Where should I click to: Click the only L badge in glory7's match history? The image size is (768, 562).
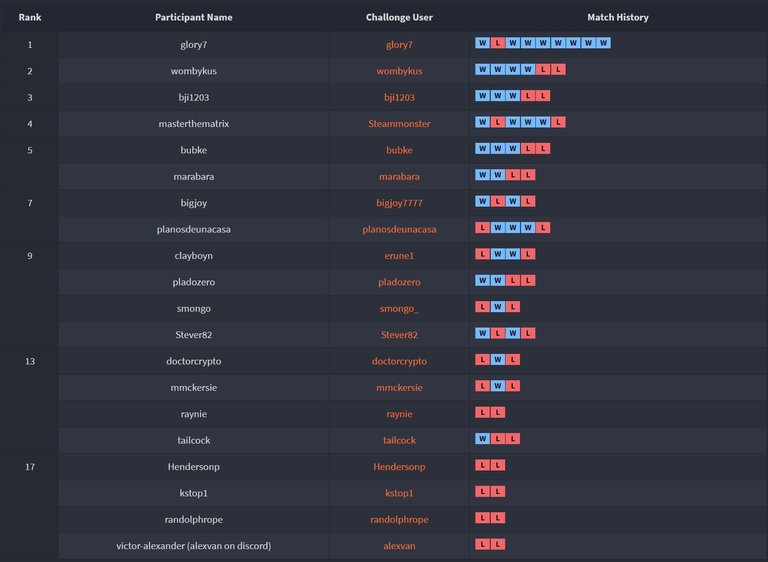coord(498,43)
